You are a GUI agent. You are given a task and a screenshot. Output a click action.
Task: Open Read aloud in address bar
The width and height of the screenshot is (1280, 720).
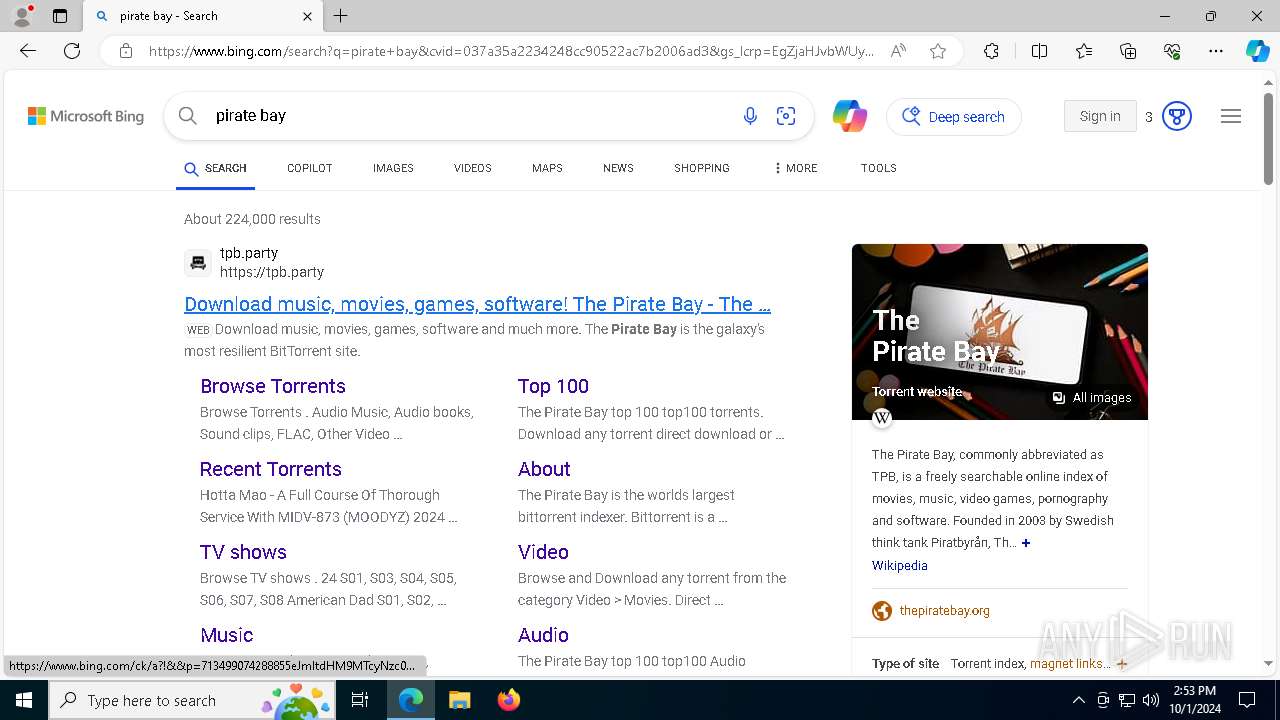[898, 51]
